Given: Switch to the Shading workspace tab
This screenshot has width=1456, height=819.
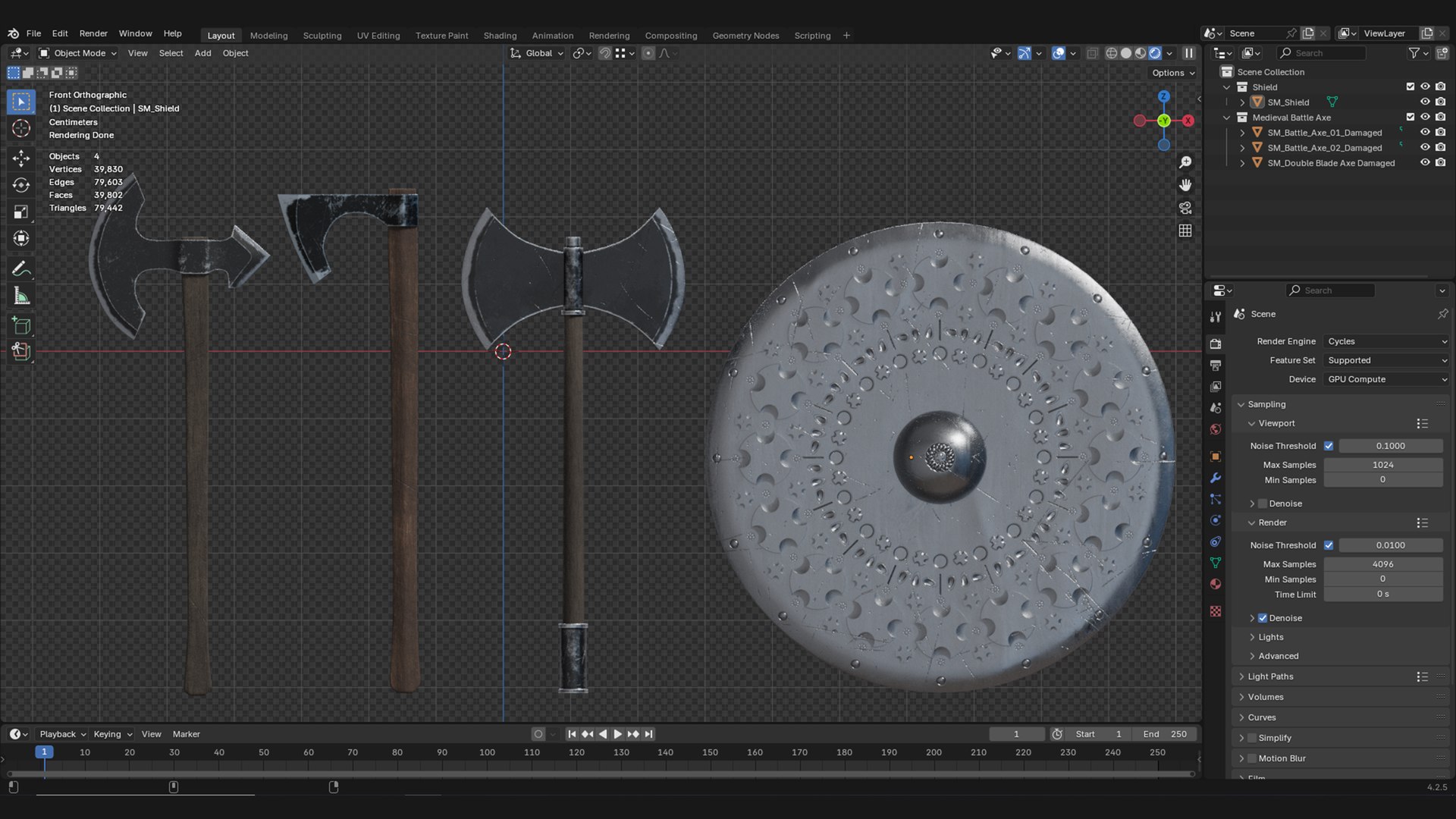Looking at the screenshot, I should (500, 36).
